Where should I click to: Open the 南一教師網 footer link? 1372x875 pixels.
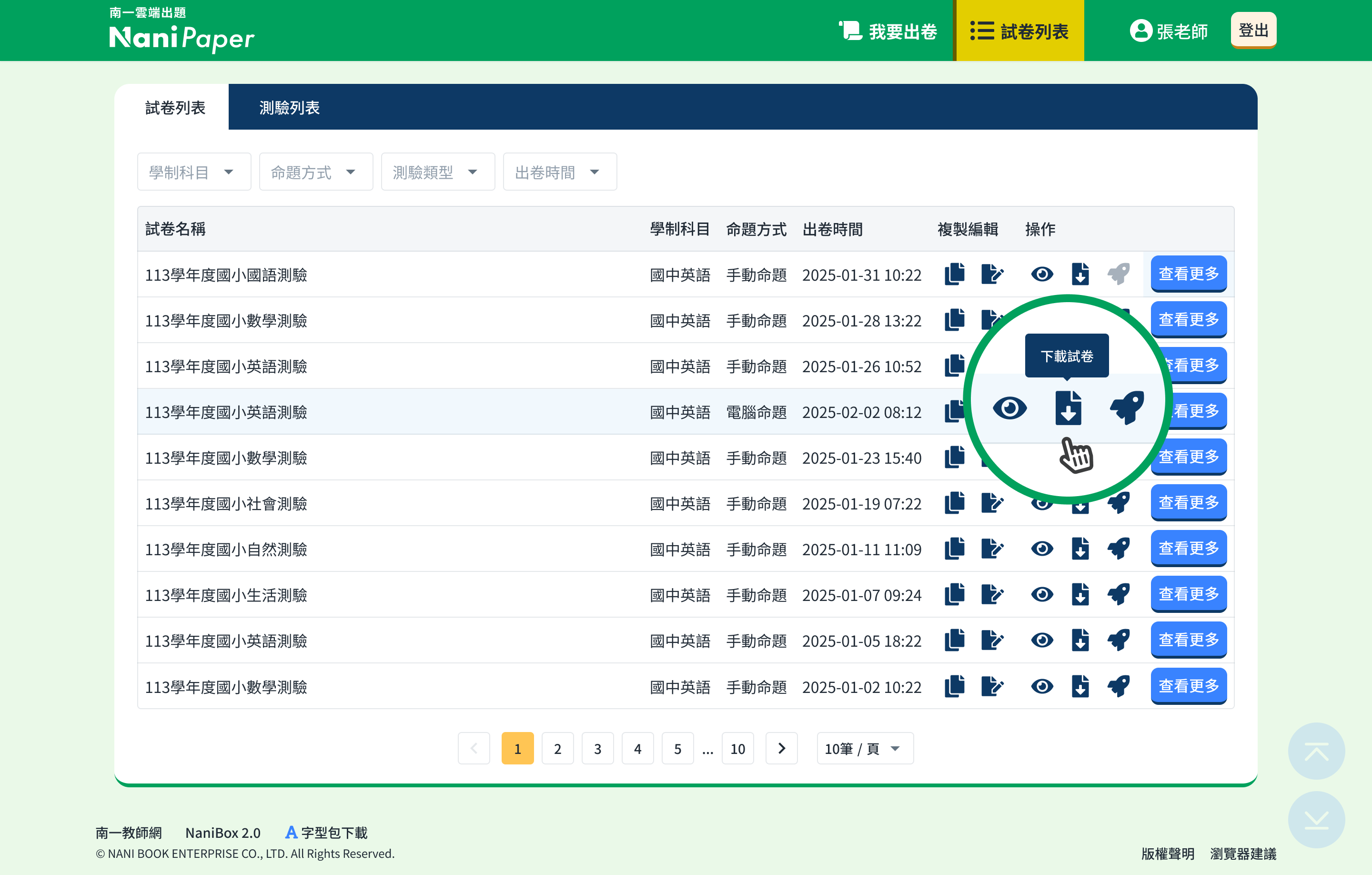click(x=129, y=833)
